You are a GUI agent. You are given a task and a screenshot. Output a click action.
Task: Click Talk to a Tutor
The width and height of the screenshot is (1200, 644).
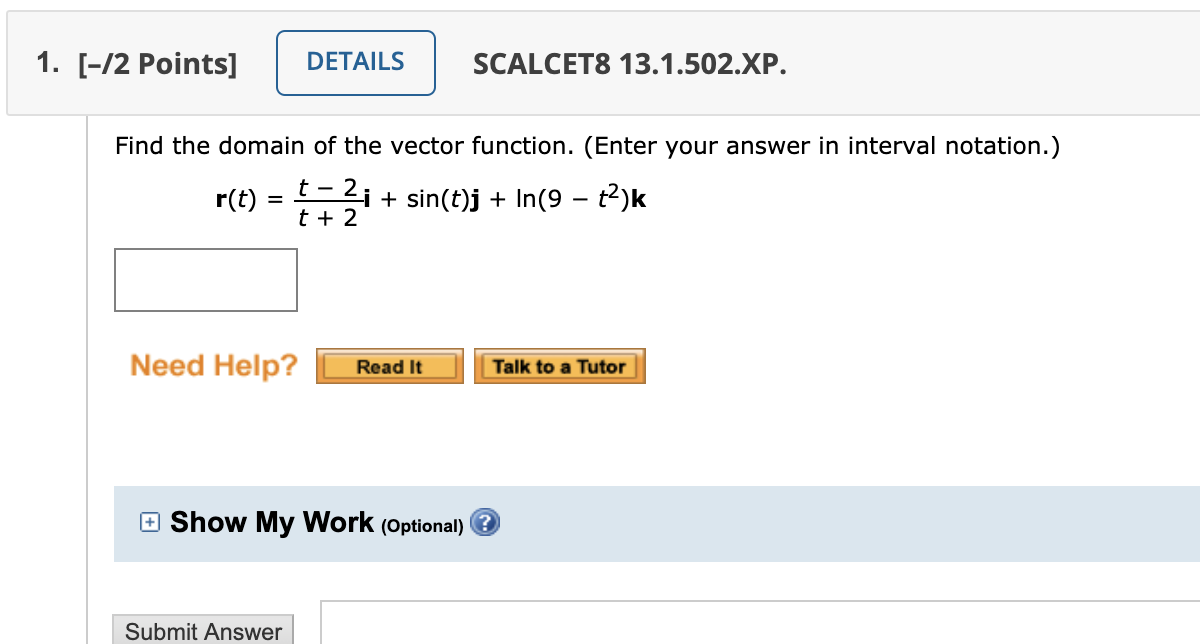pos(559,365)
